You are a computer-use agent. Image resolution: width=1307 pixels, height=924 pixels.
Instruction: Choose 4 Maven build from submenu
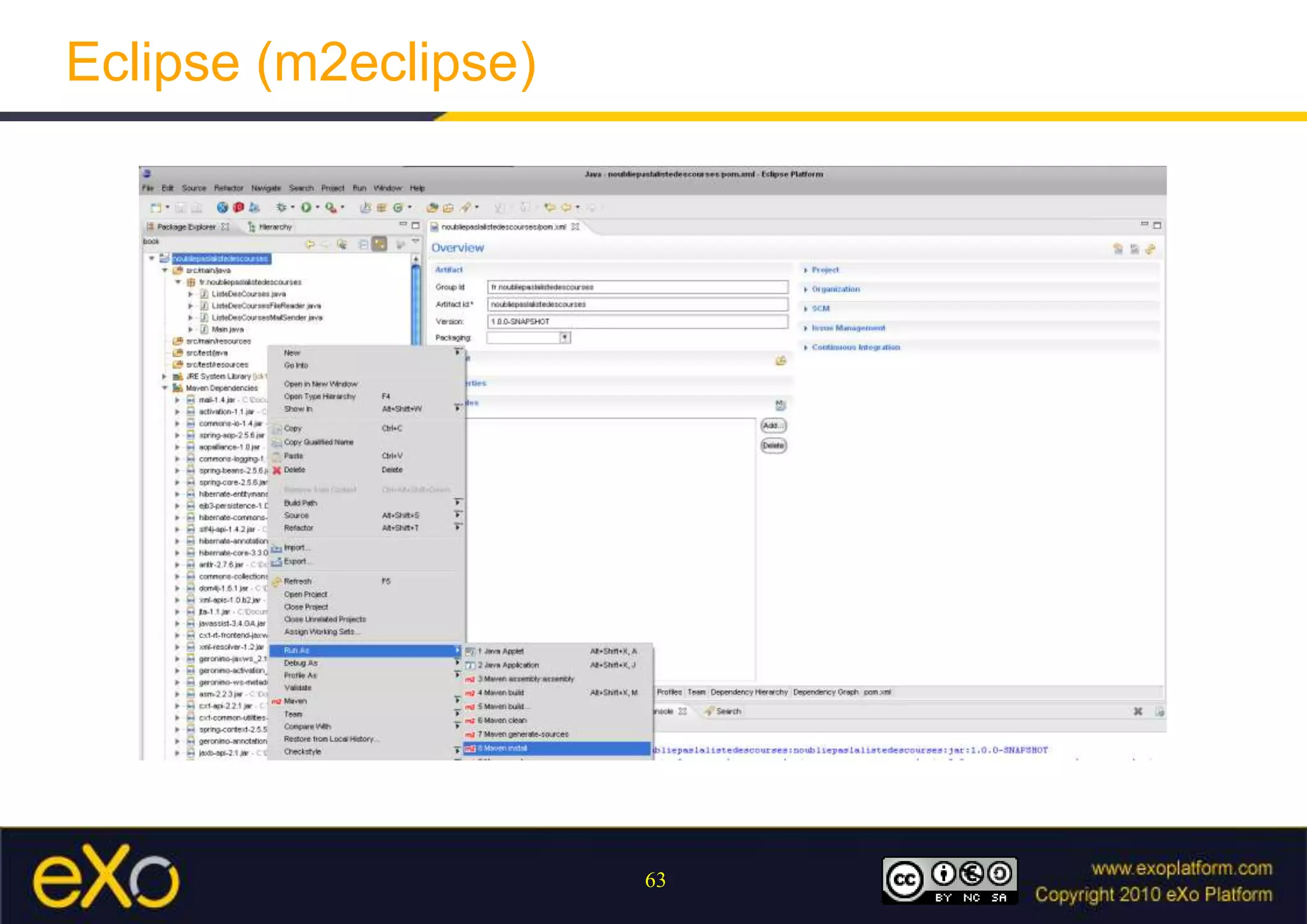556,693
